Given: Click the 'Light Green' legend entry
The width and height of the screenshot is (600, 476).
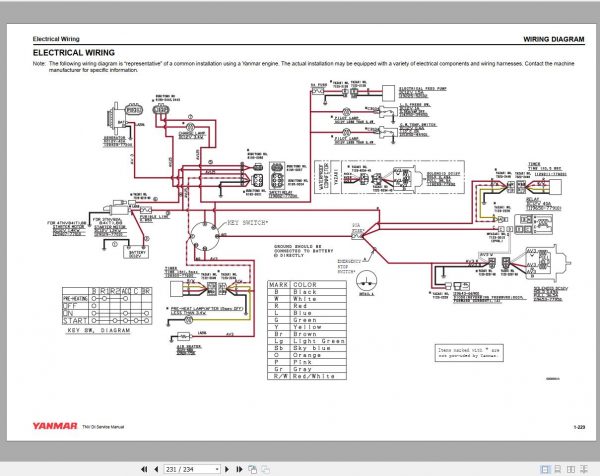Looking at the screenshot, I should coord(318,341).
